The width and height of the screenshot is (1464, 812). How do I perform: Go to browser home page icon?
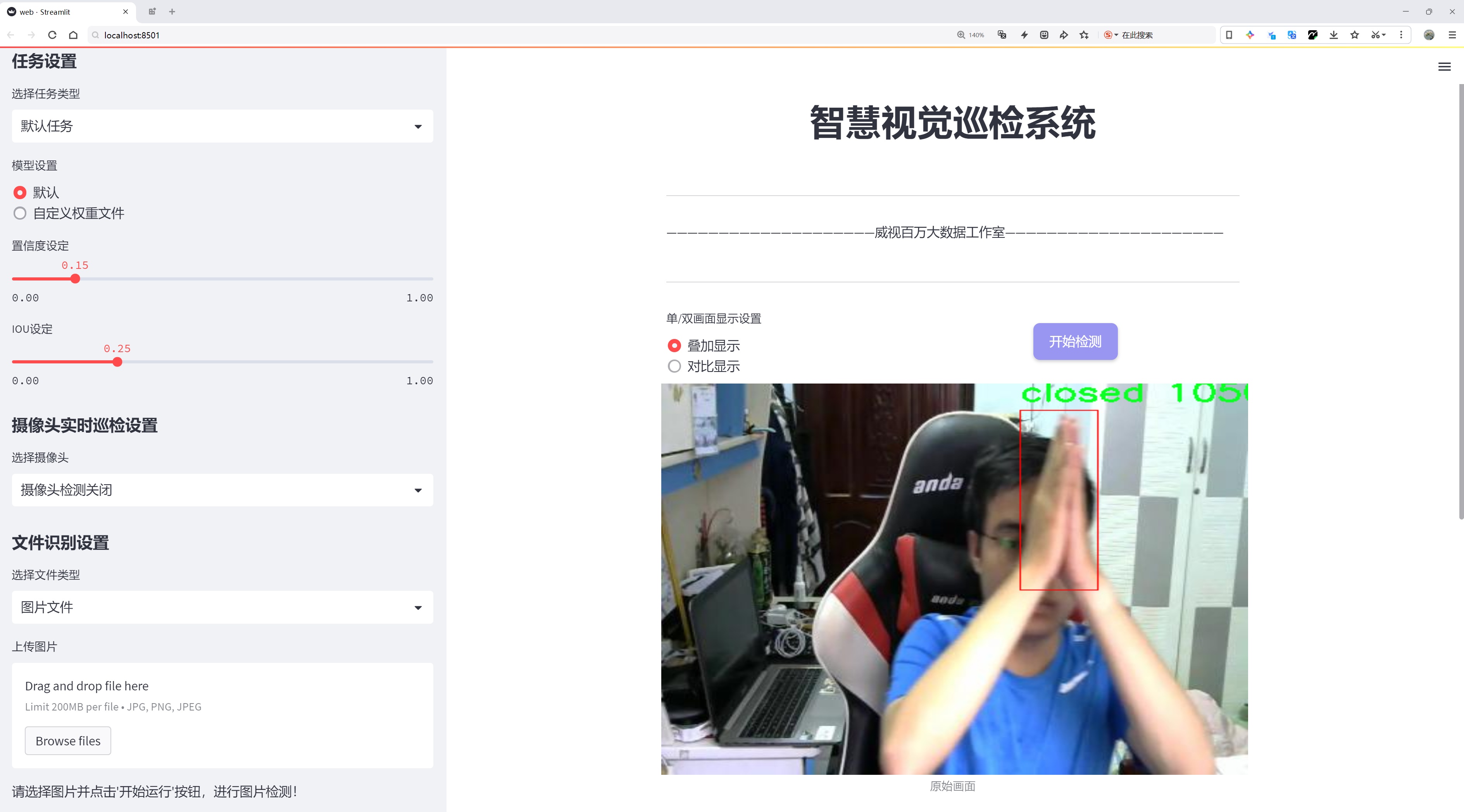coord(73,35)
